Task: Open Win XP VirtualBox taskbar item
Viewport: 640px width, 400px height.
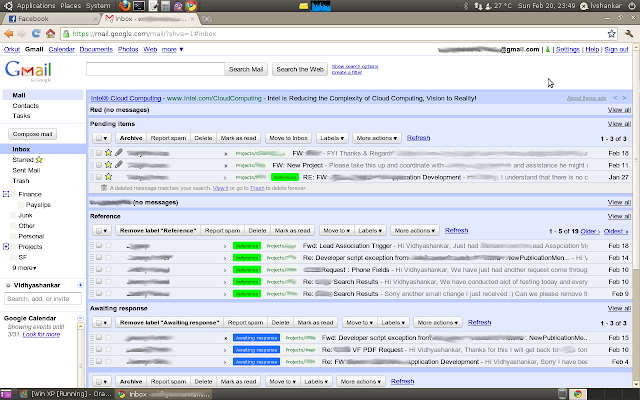Action: tap(66, 394)
